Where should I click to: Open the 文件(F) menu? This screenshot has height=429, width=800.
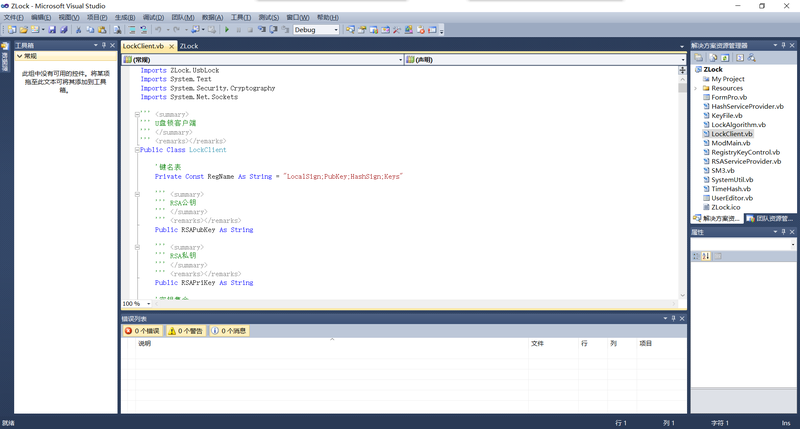point(14,17)
